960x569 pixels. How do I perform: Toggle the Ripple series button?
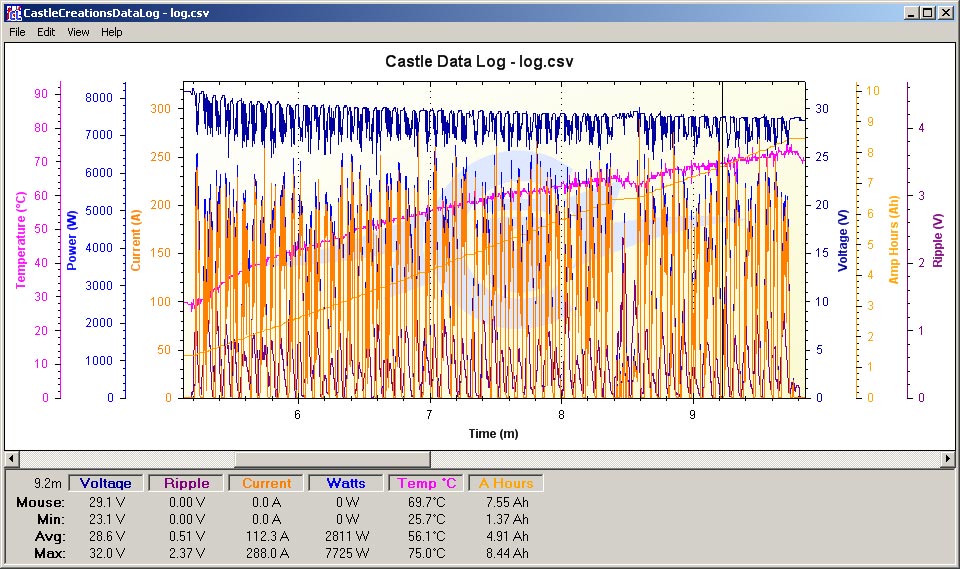186,483
